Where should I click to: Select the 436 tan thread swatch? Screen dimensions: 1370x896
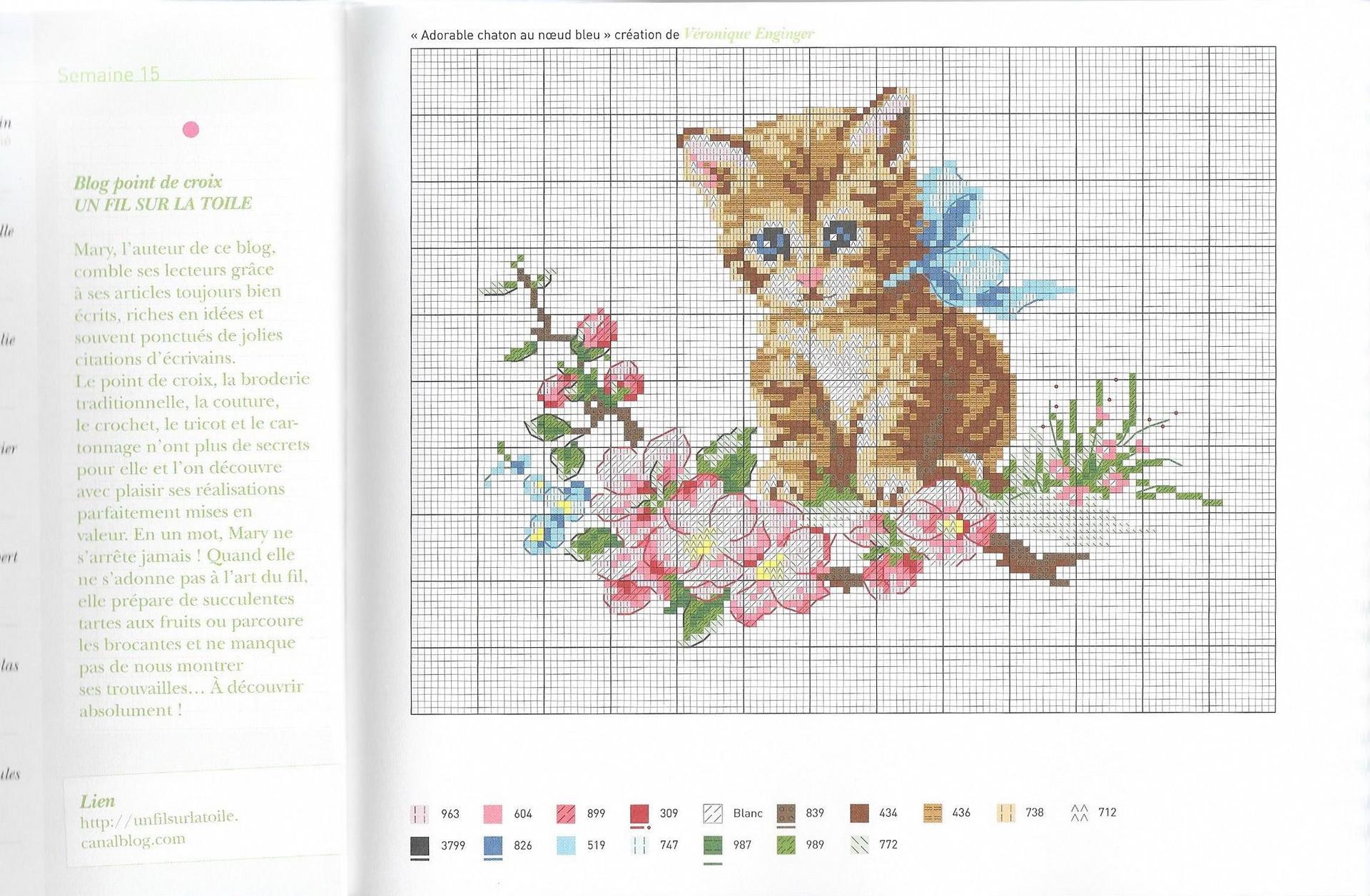click(x=932, y=813)
